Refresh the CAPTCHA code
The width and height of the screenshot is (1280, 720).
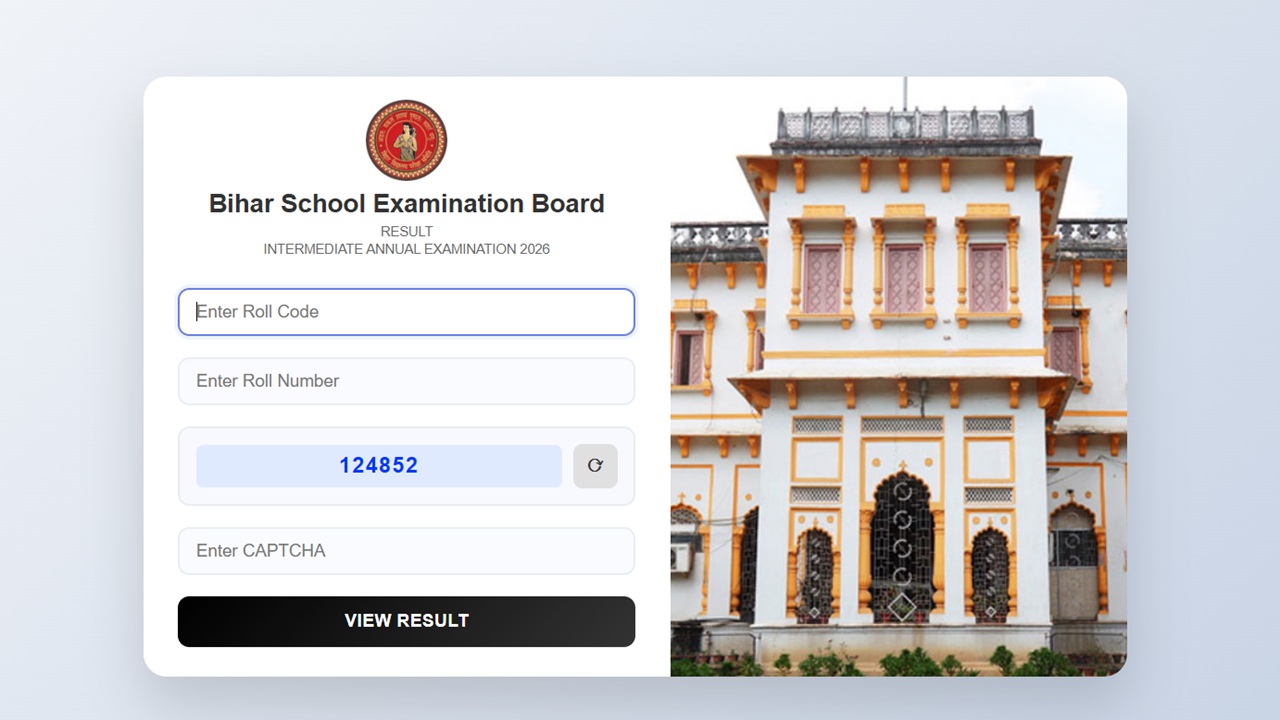tap(595, 466)
